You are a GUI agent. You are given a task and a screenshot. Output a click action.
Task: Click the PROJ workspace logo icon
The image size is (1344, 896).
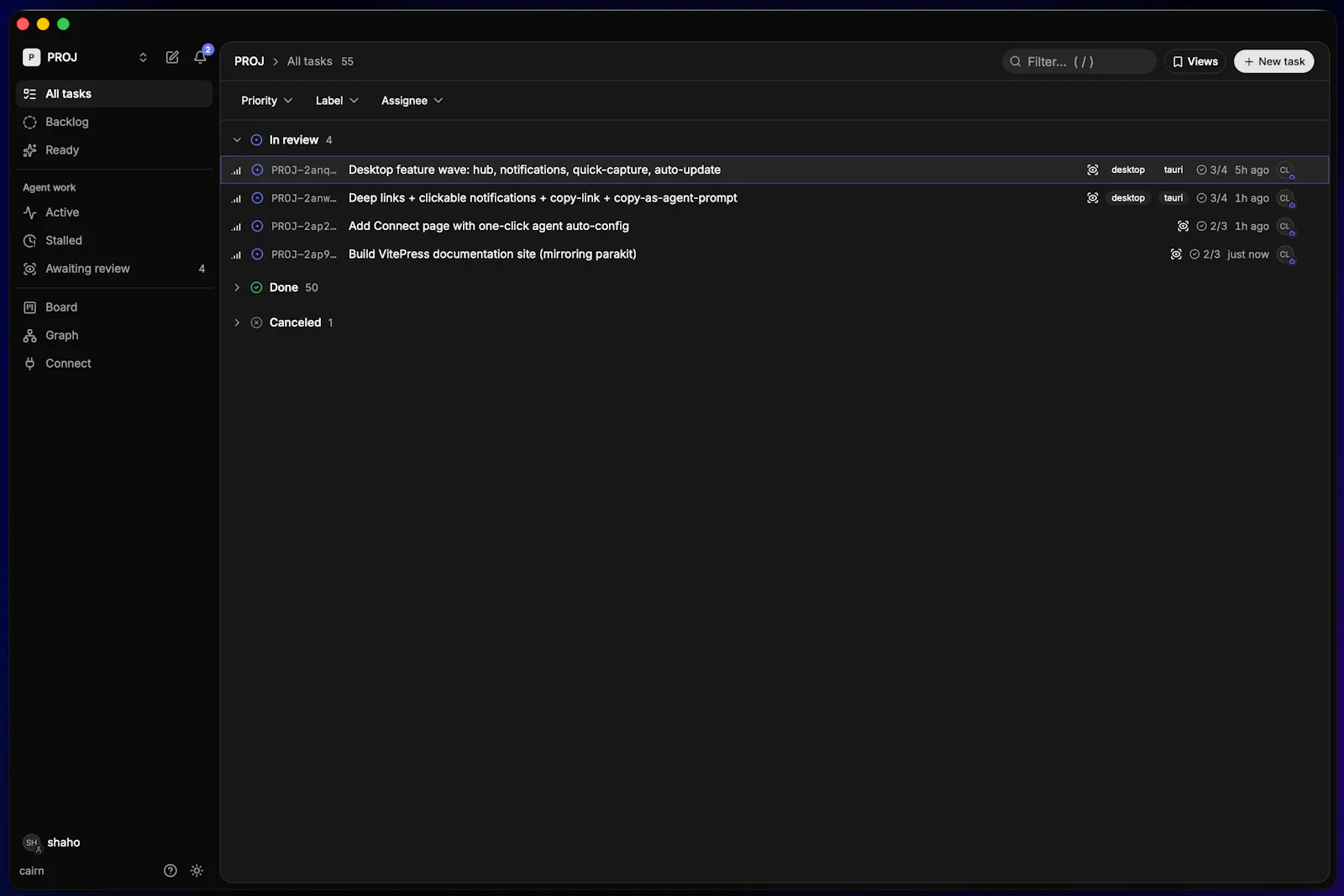31,57
